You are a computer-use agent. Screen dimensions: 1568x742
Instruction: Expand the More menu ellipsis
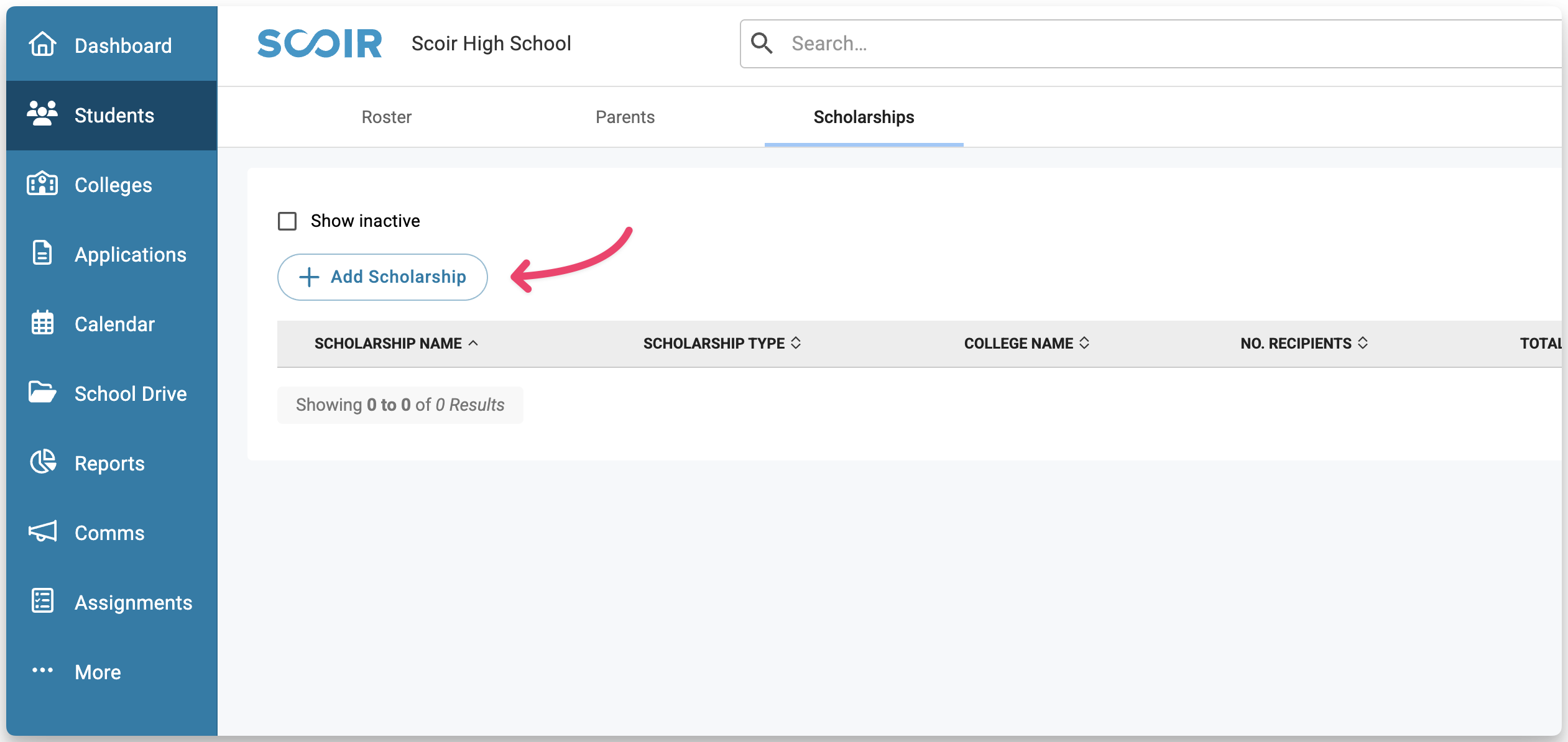click(42, 671)
